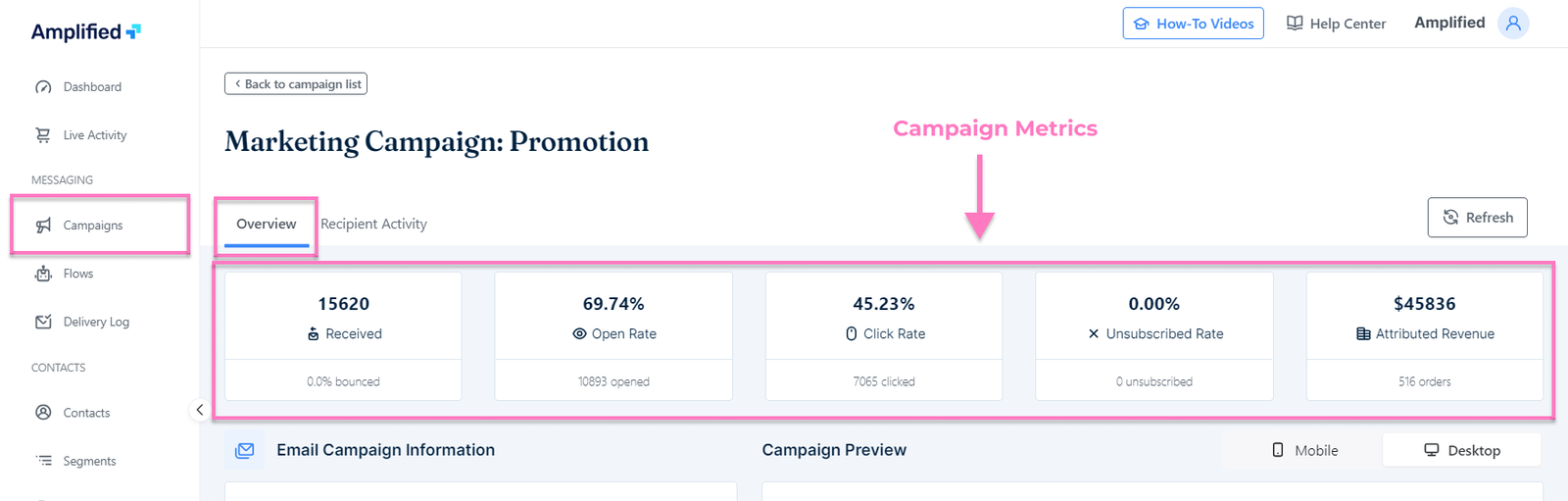
Task: Open the user profile avatar
Action: (1513, 24)
